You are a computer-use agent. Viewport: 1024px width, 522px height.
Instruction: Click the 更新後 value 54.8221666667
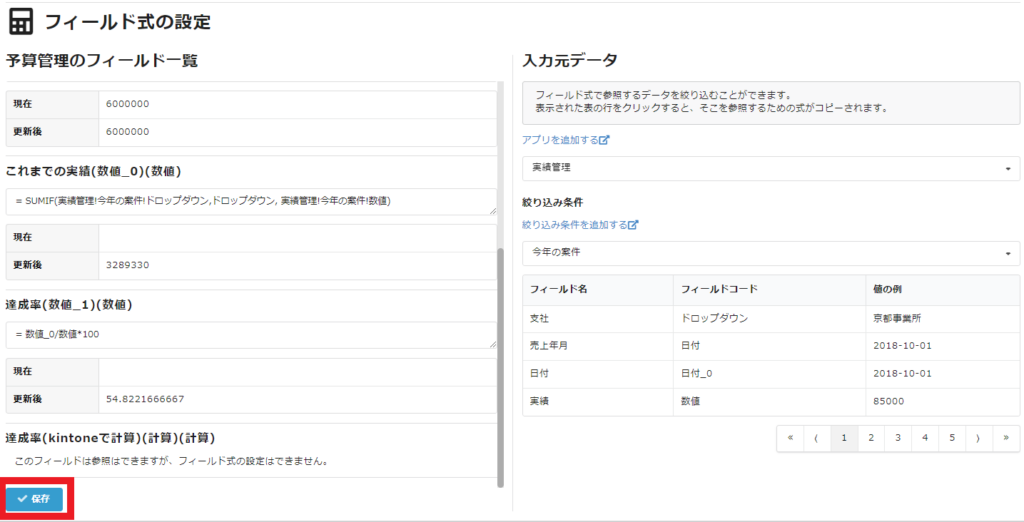point(145,399)
